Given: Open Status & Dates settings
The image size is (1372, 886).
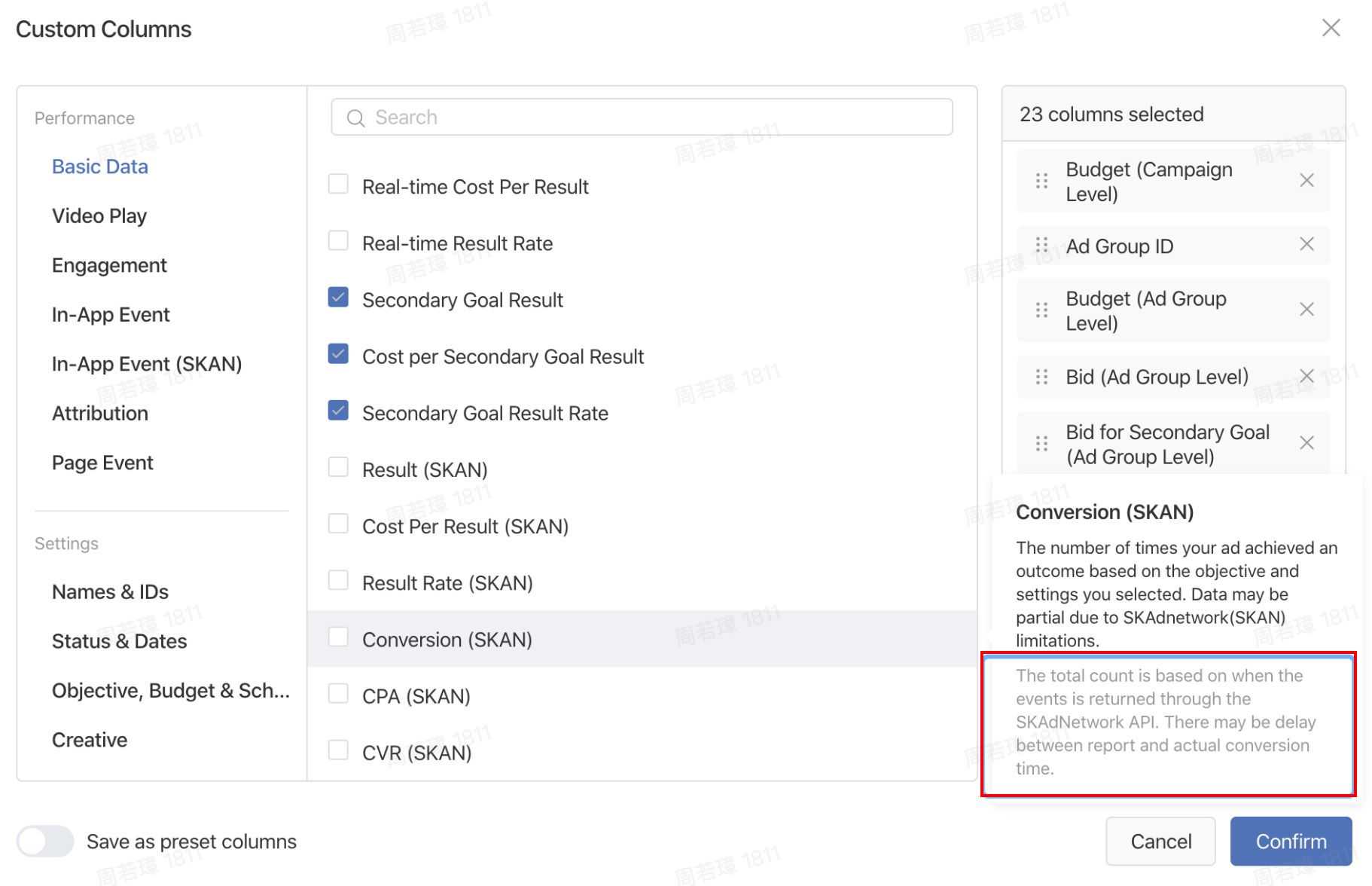Looking at the screenshot, I should coord(119,641).
